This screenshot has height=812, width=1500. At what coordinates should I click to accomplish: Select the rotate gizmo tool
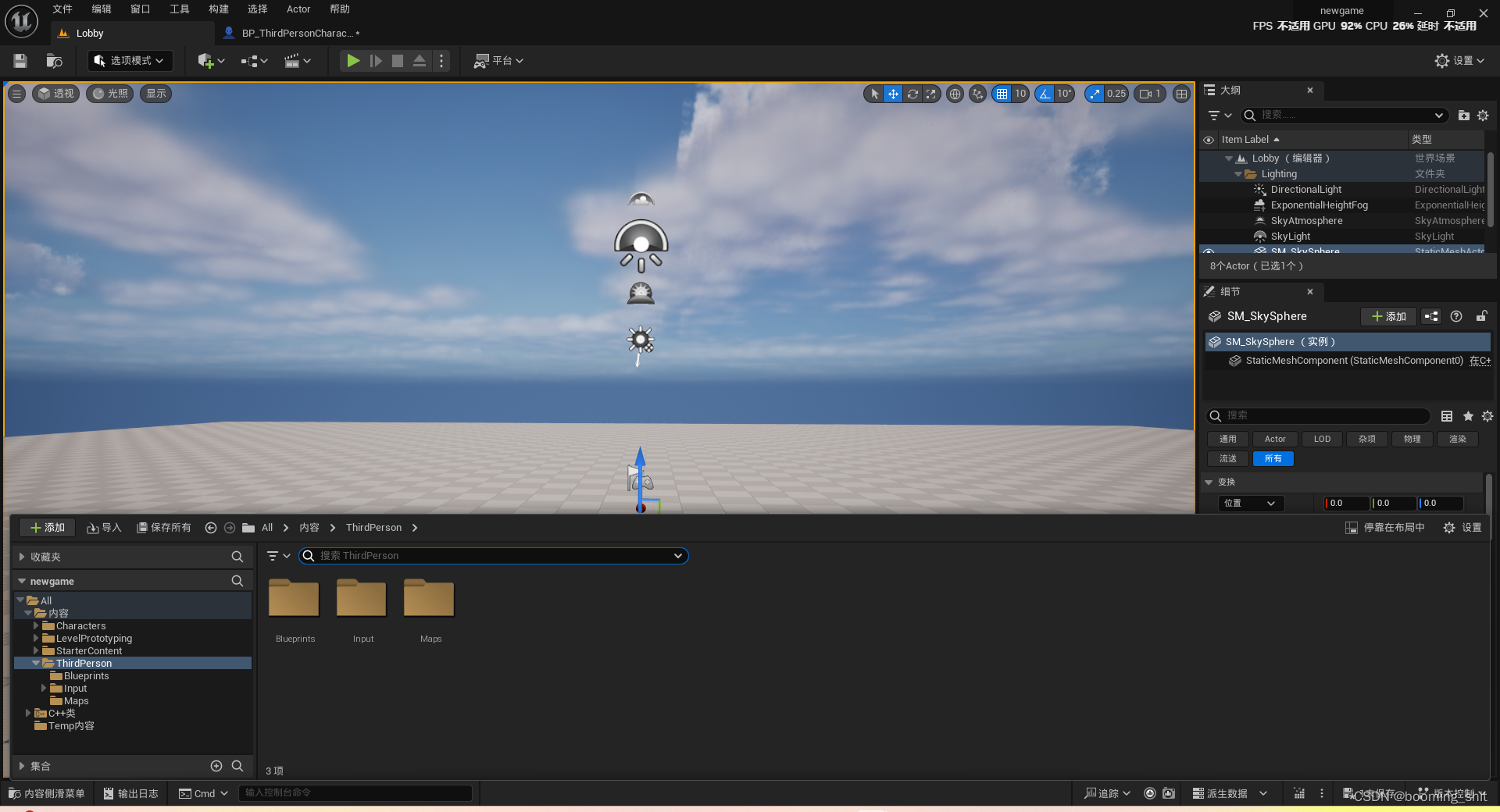(912, 94)
